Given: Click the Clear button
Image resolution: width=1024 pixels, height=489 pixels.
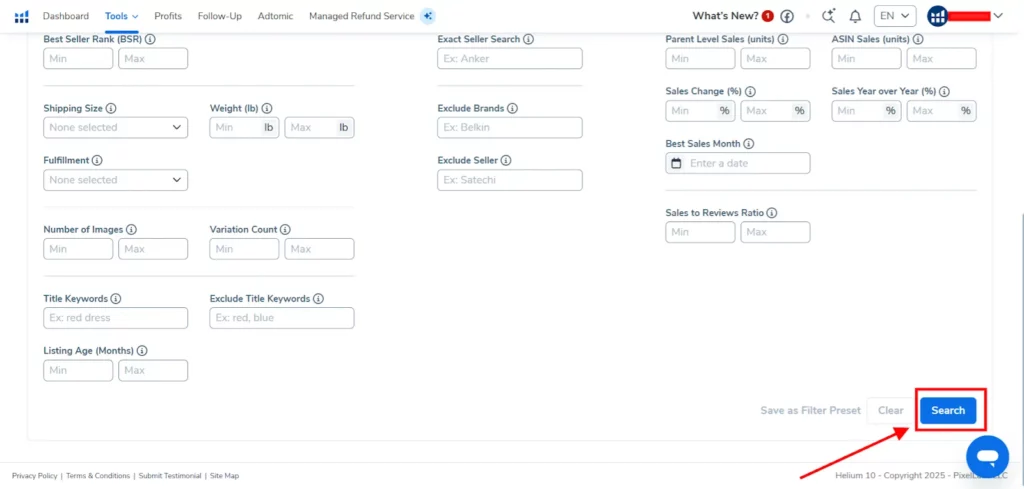Looking at the screenshot, I should (890, 410).
